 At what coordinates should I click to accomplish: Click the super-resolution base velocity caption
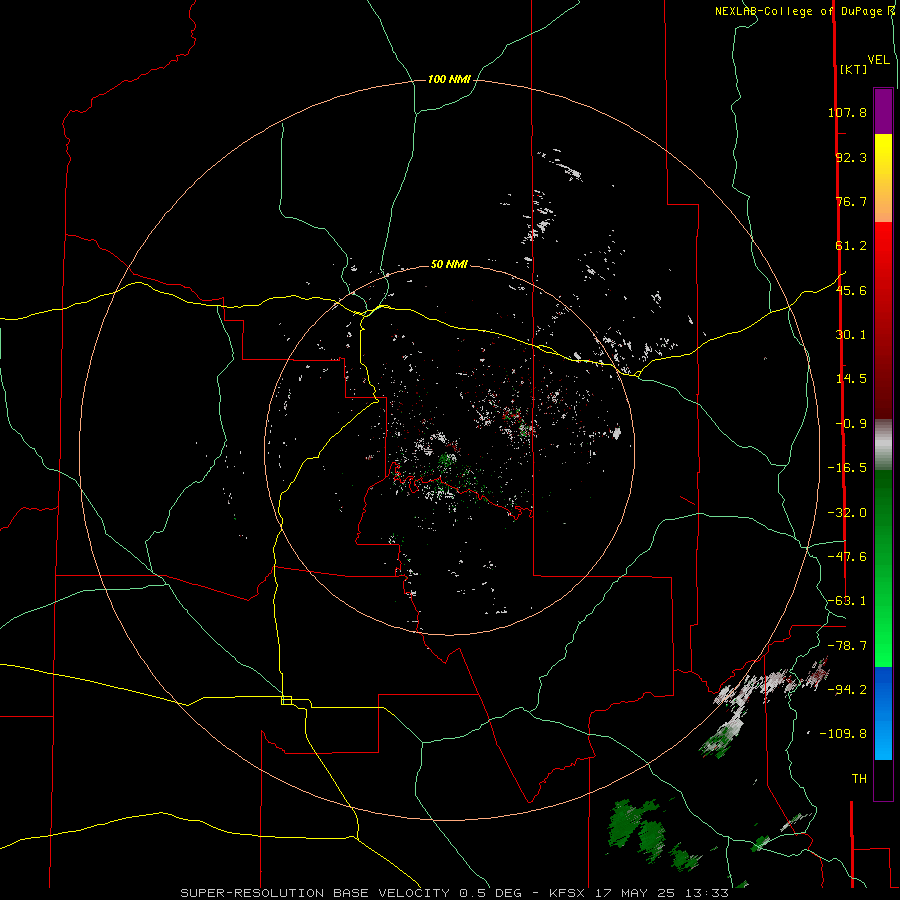(454, 893)
